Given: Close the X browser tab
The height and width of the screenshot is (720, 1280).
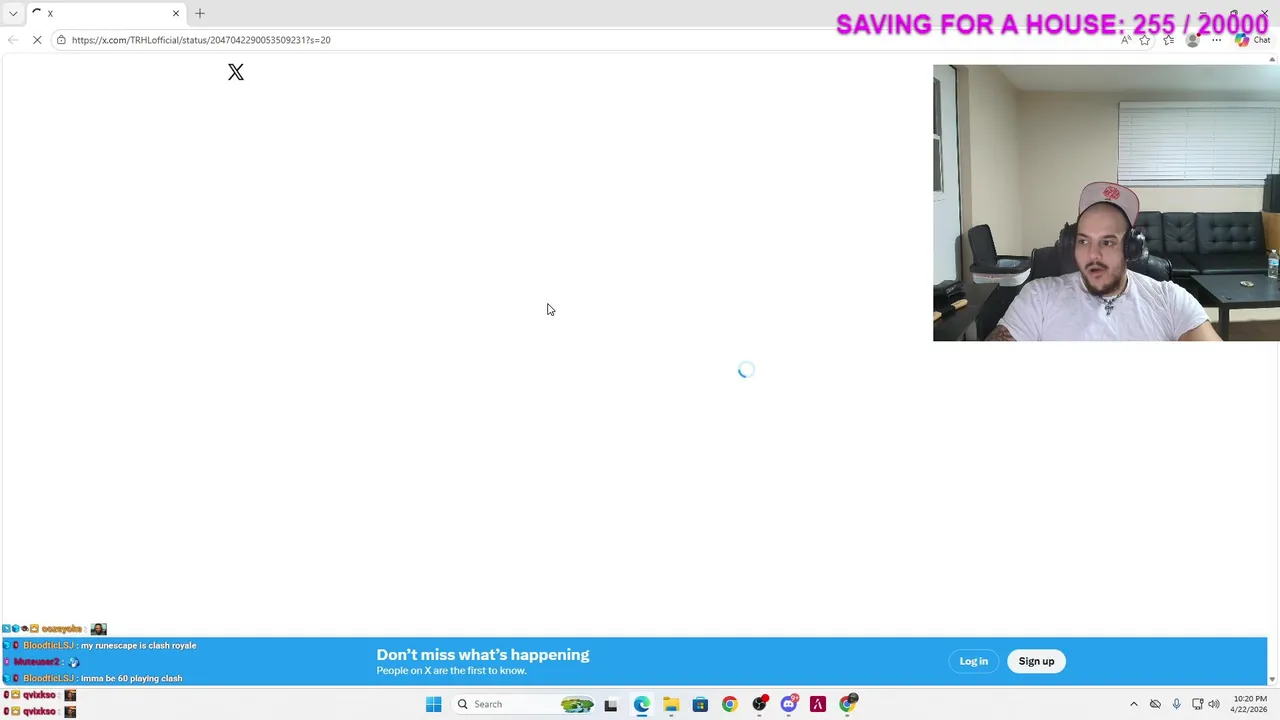Looking at the screenshot, I should 176,13.
